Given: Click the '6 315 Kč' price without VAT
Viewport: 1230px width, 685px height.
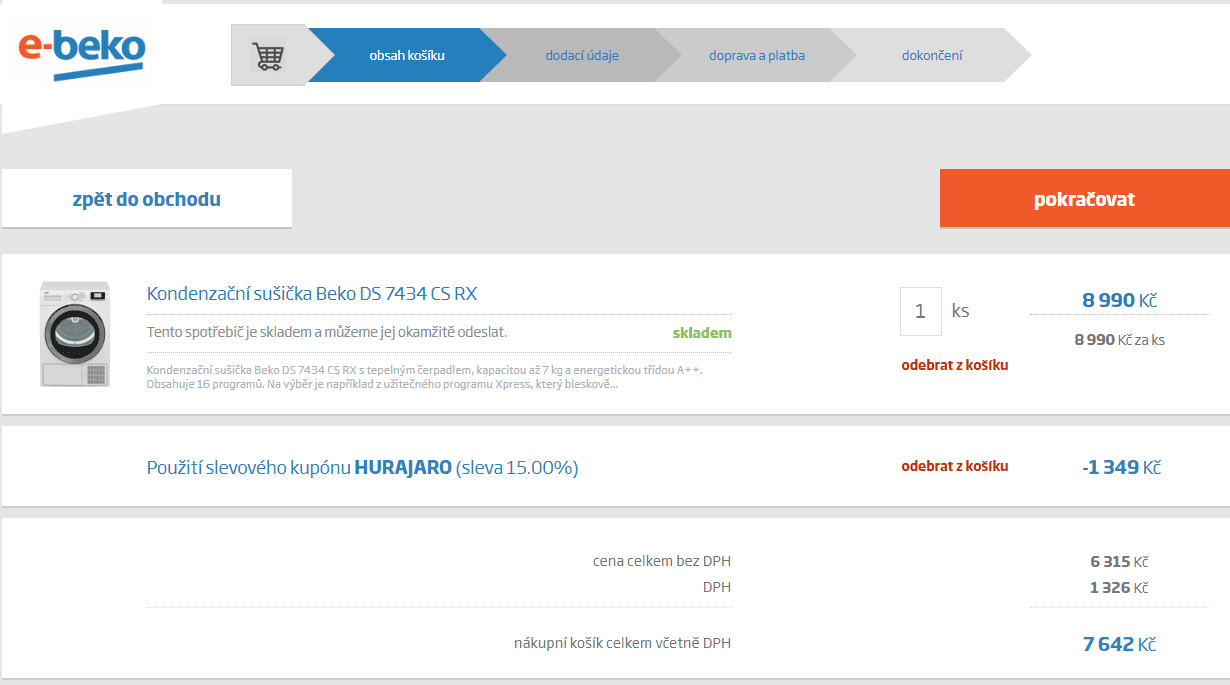Looking at the screenshot, I should tap(1119, 562).
